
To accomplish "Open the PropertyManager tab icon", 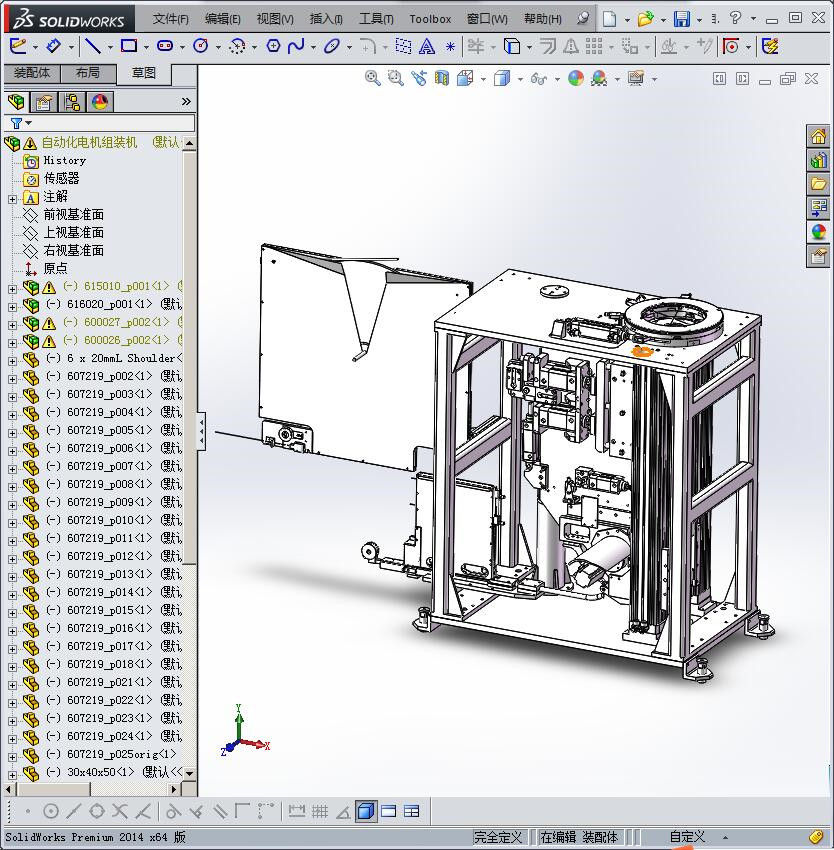I will [44, 102].
